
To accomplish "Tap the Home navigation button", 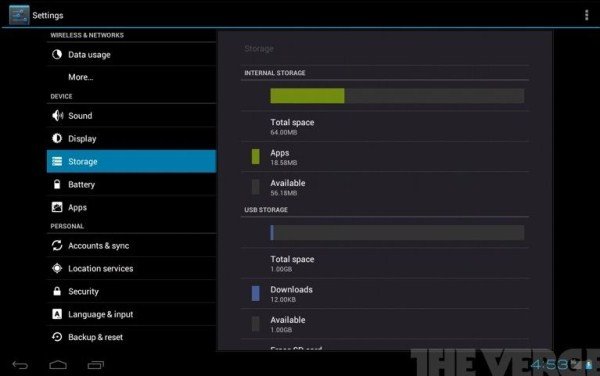I will click(58, 365).
